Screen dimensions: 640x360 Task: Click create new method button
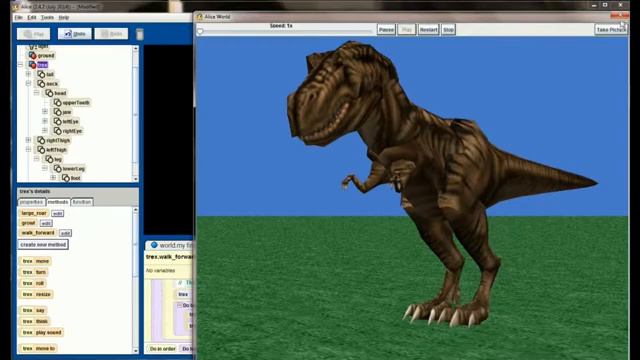[43, 244]
